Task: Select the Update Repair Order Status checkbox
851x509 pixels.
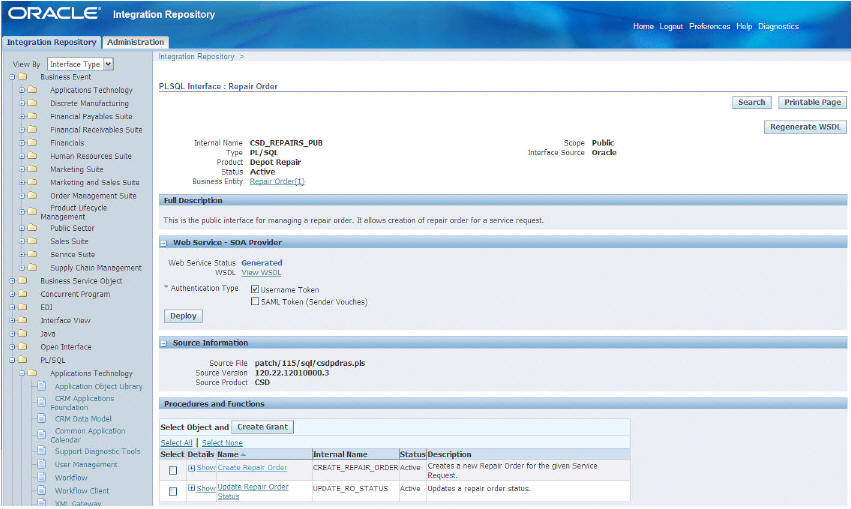Action: click(173, 491)
